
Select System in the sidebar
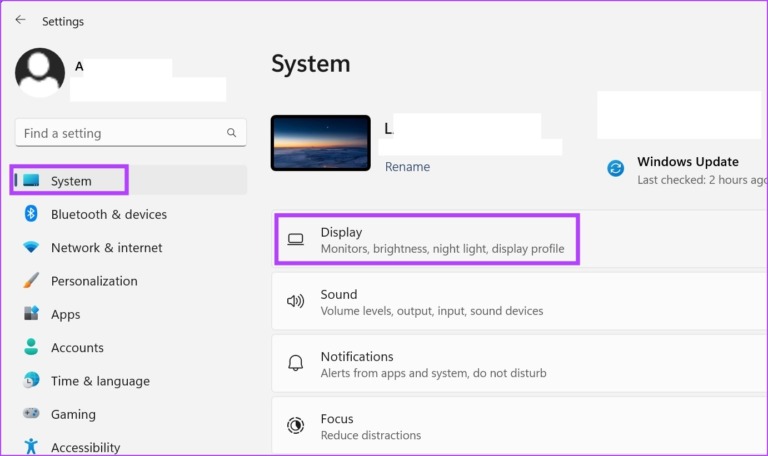70,181
